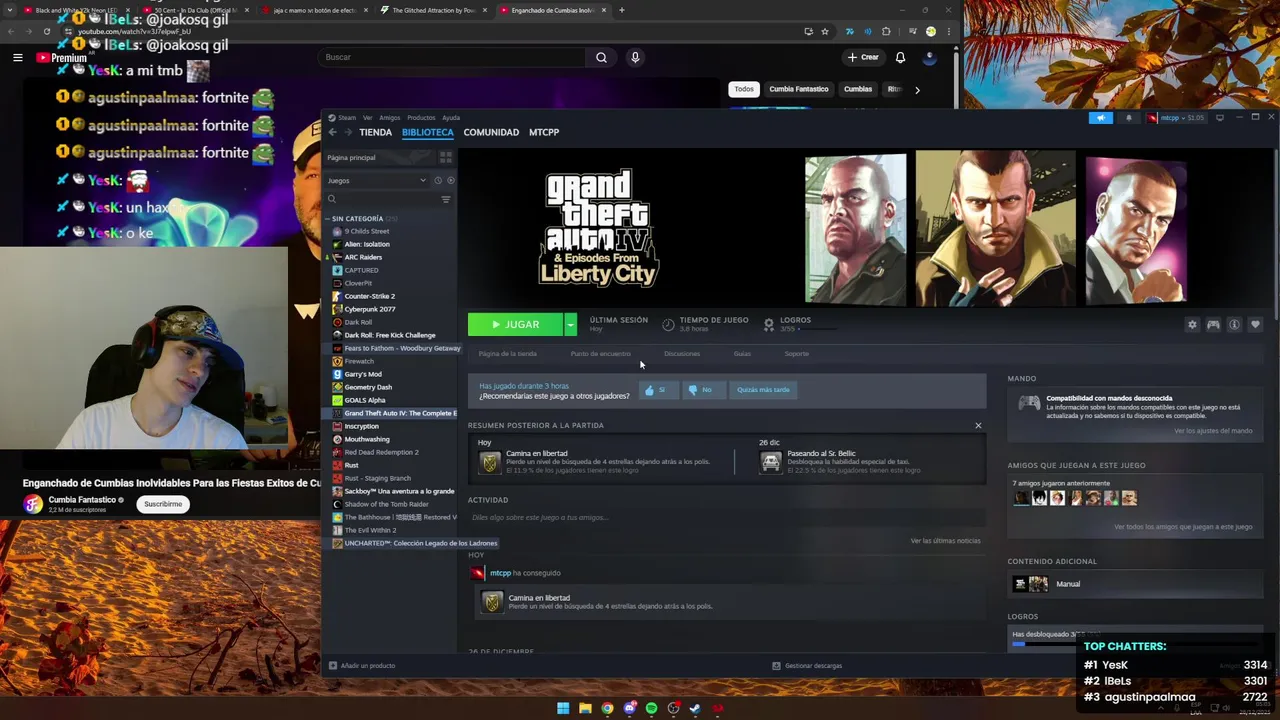Select Cyberpunk 2077 in the library
Viewport: 1280px width, 720px height.
369,309
